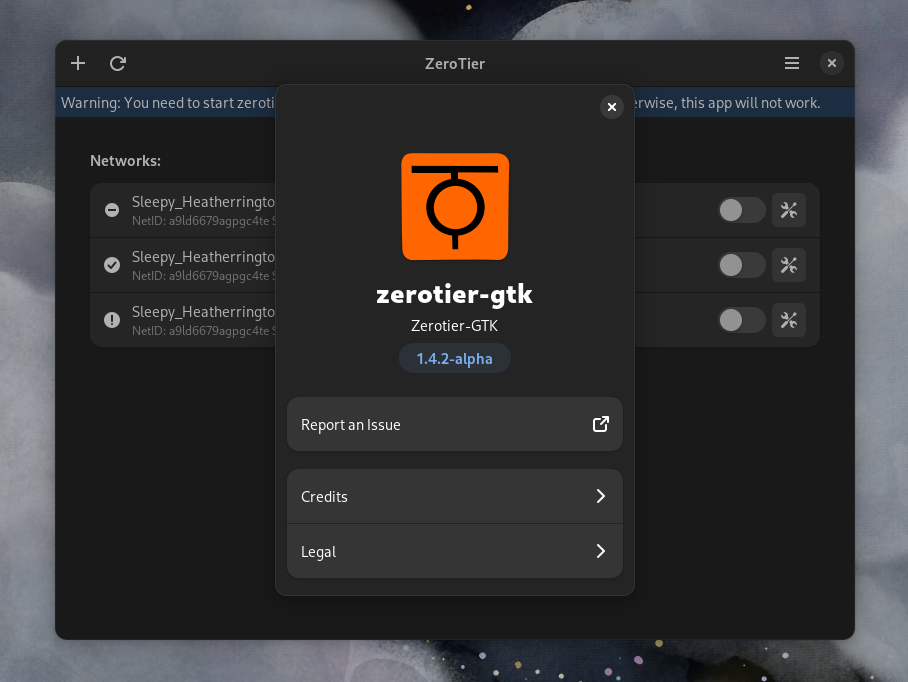The image size is (908, 682).
Task: Refresh the networks list
Action: 118,63
